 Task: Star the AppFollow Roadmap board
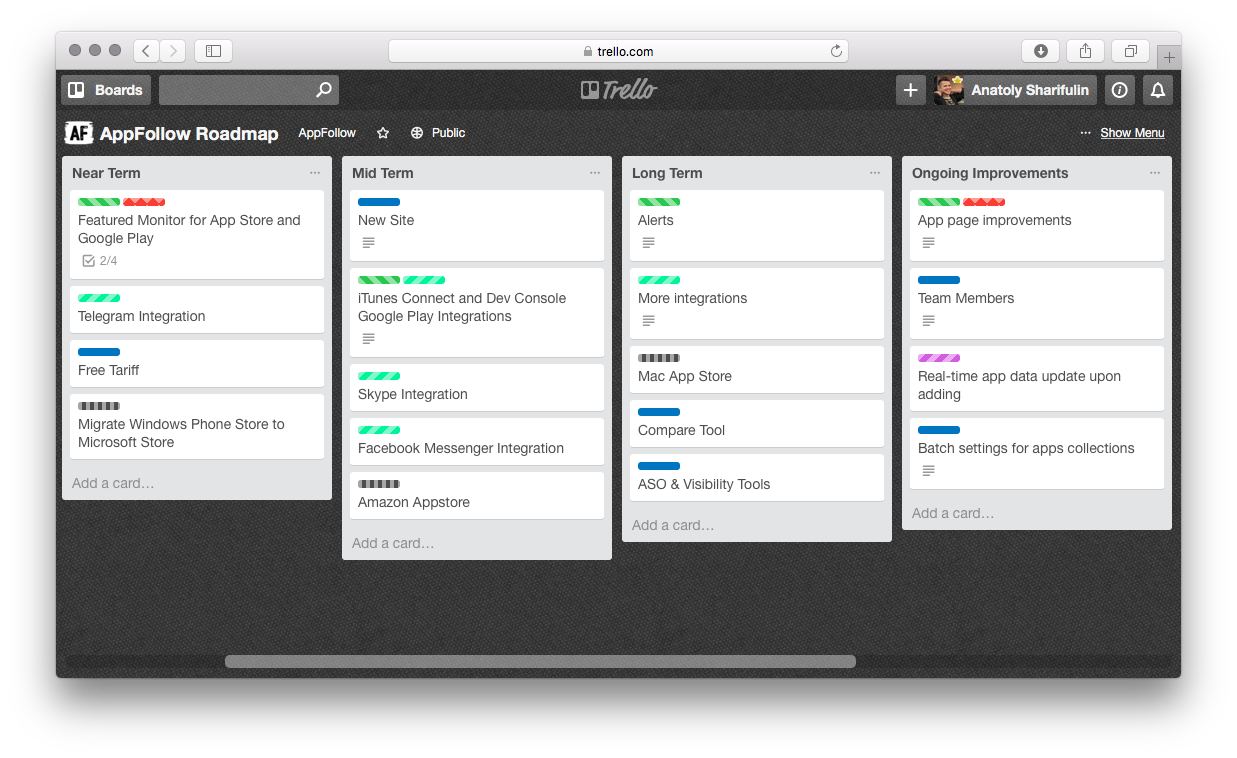pyautogui.click(x=383, y=133)
